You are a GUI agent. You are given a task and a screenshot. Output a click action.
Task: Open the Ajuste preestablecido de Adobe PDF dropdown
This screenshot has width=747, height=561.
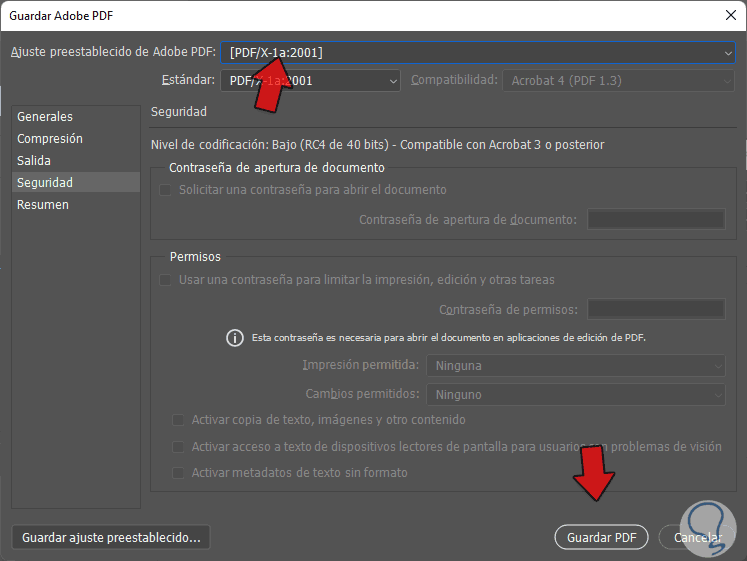pos(477,52)
